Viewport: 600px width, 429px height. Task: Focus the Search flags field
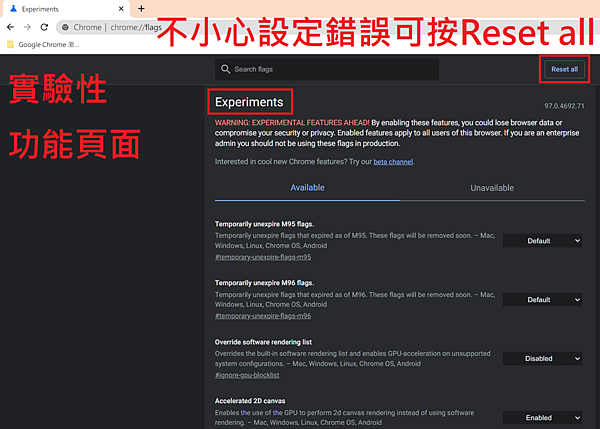(327, 69)
